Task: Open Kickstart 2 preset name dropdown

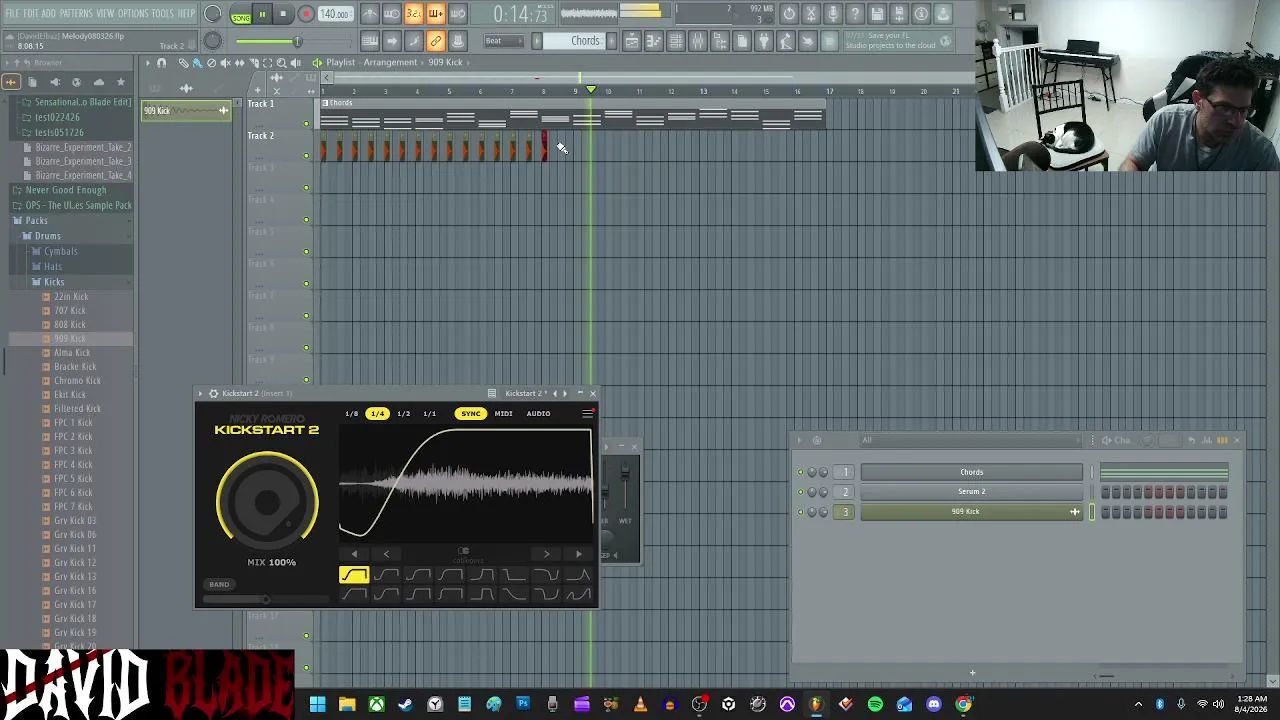Action: (526, 394)
